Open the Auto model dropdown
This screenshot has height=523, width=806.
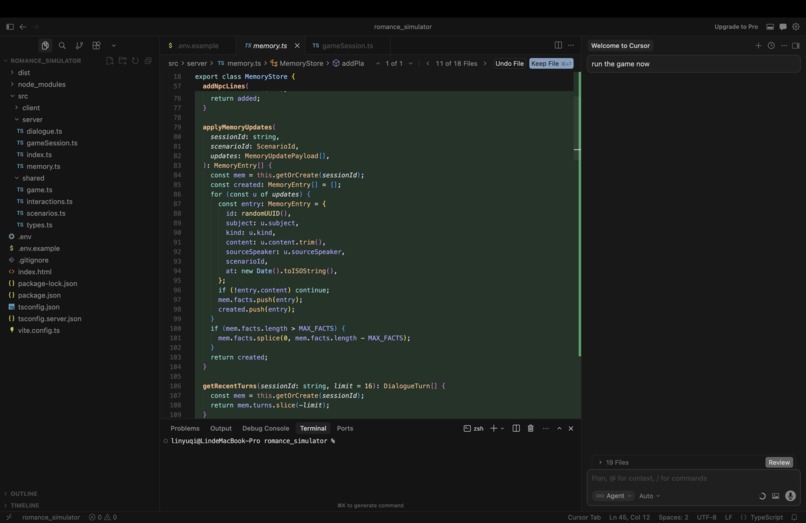[x=650, y=496]
